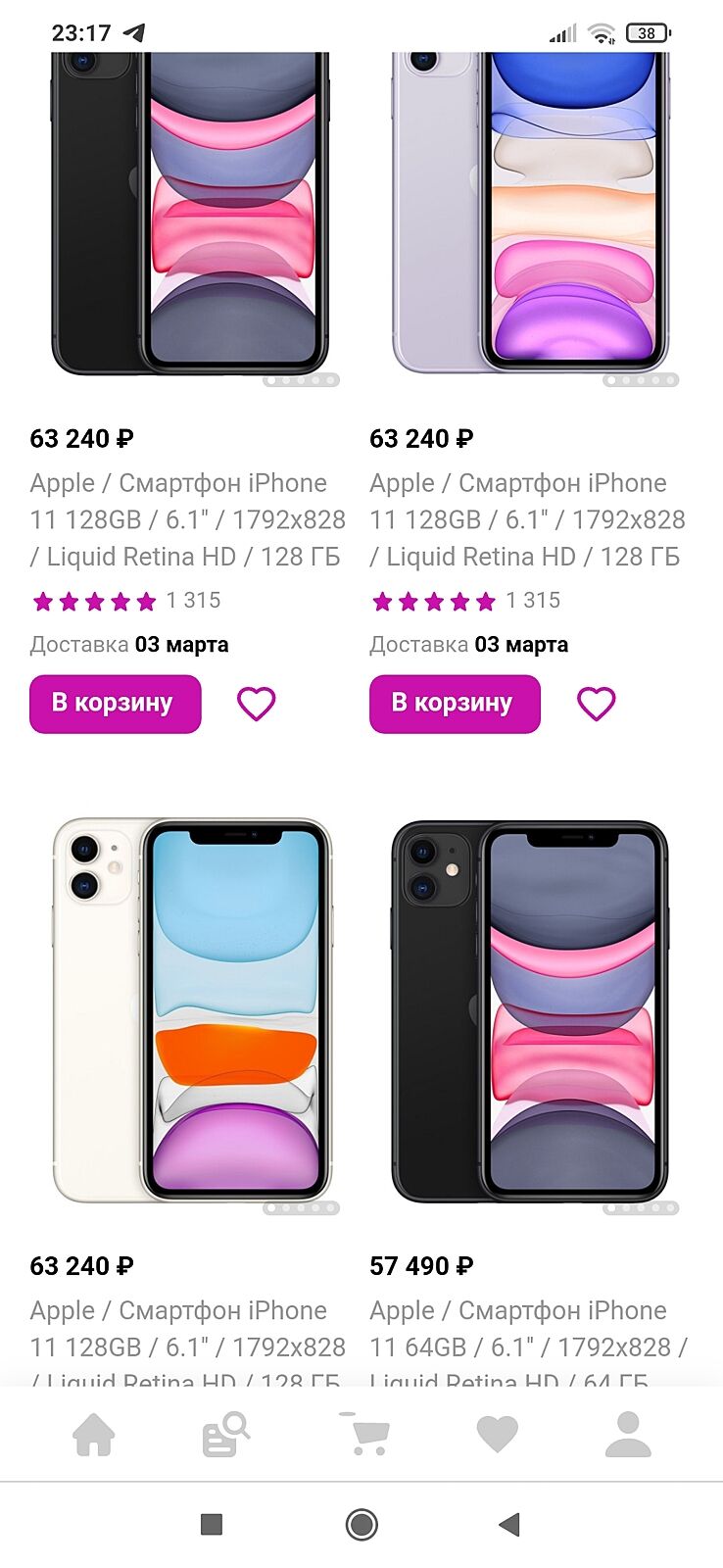Viewport: 723px width, 1568px height.
Task: Tap Android home circle button
Action: pos(361,1524)
